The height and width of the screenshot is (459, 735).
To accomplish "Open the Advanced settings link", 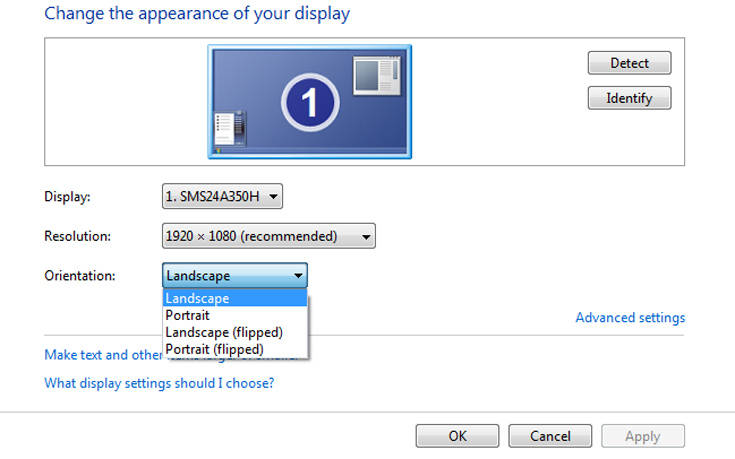I will pos(630,317).
